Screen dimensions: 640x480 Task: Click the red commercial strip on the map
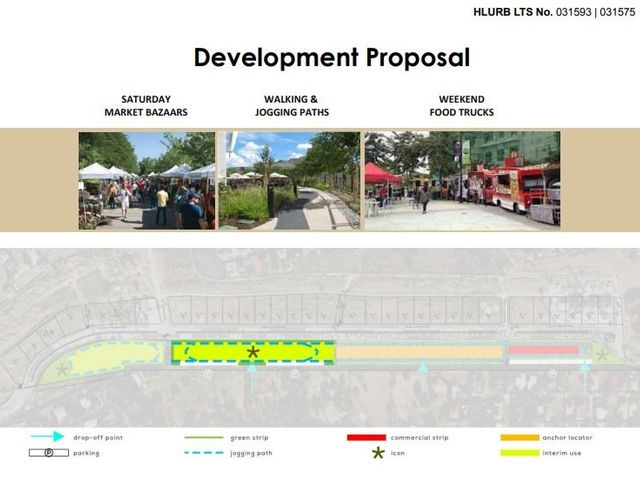(544, 350)
